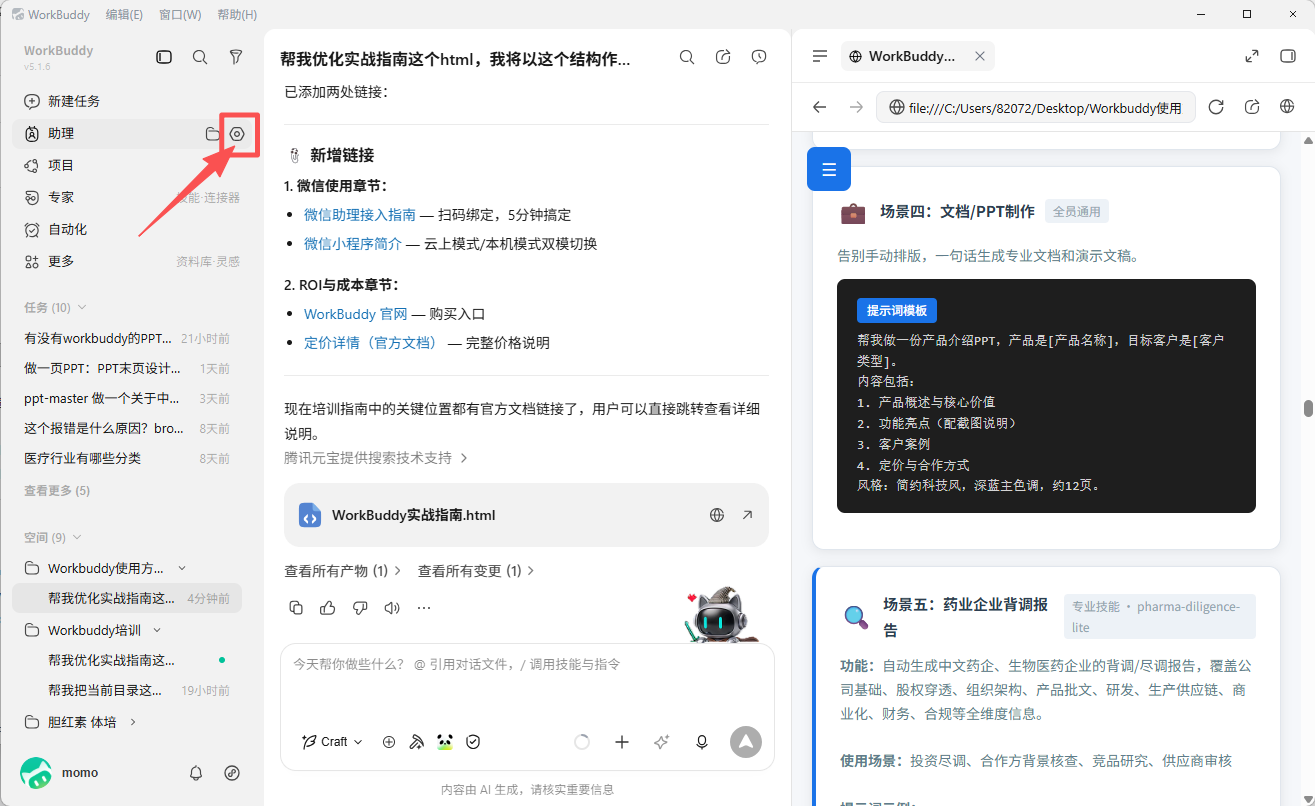Open the 定价详情（官方文档） link
The image size is (1315, 806).
(372, 342)
